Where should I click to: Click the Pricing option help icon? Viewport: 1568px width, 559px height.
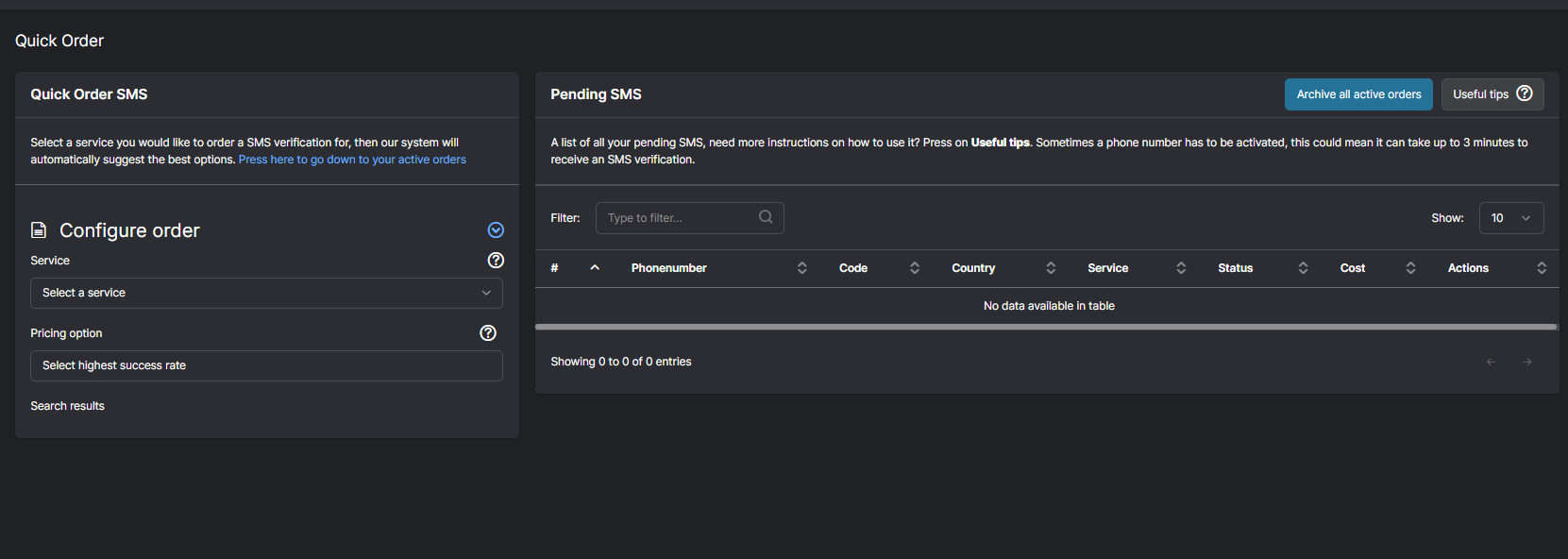(x=488, y=333)
